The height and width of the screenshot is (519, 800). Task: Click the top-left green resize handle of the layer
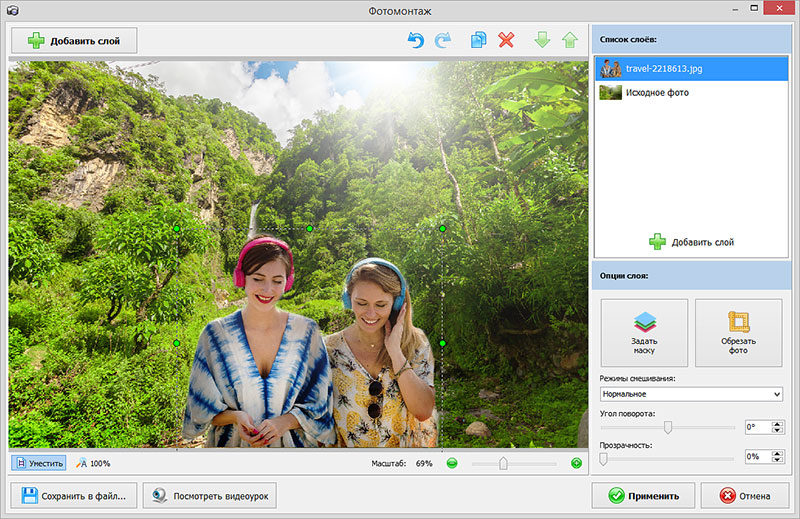177,229
